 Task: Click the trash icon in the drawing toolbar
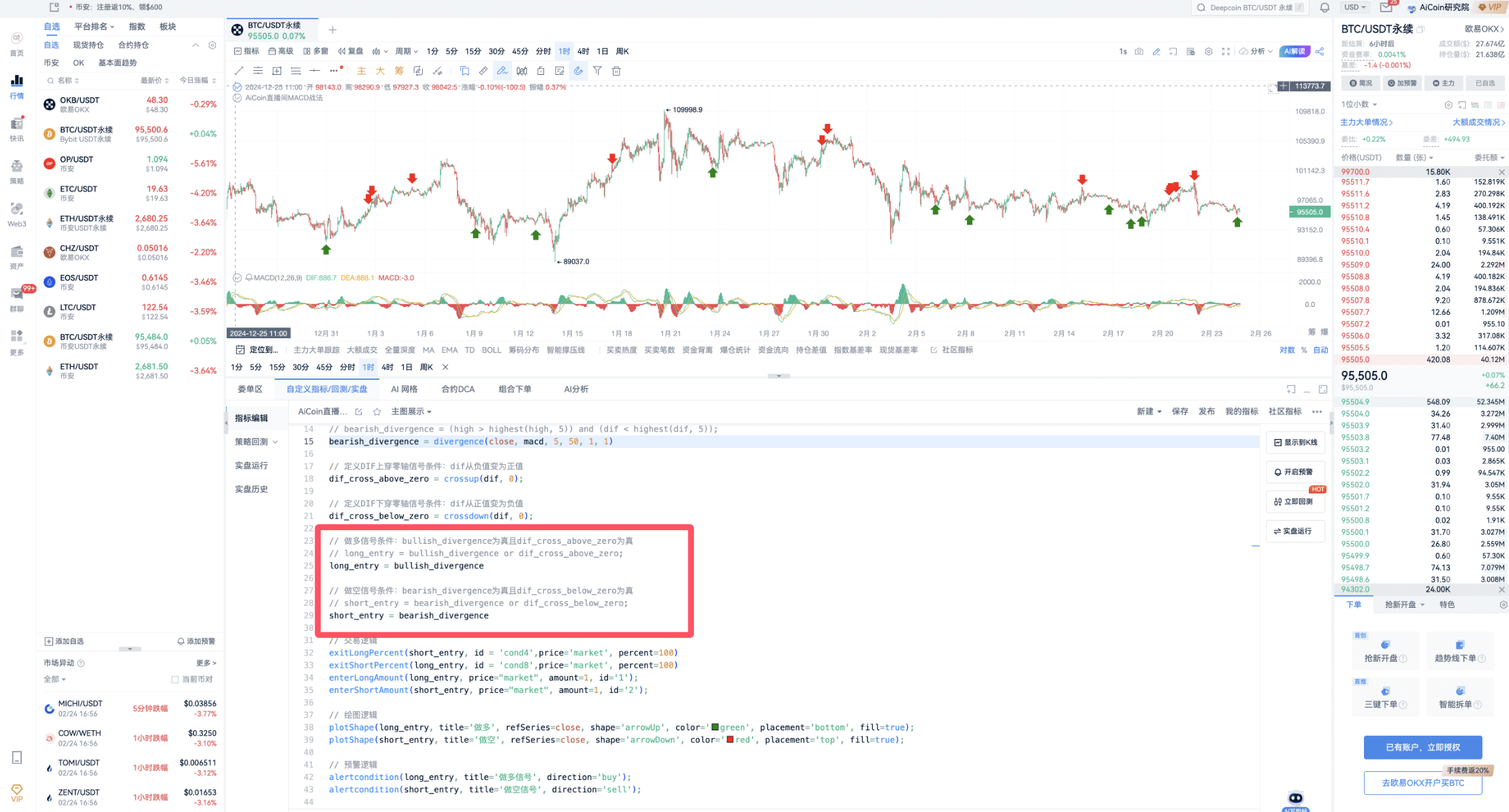click(616, 71)
